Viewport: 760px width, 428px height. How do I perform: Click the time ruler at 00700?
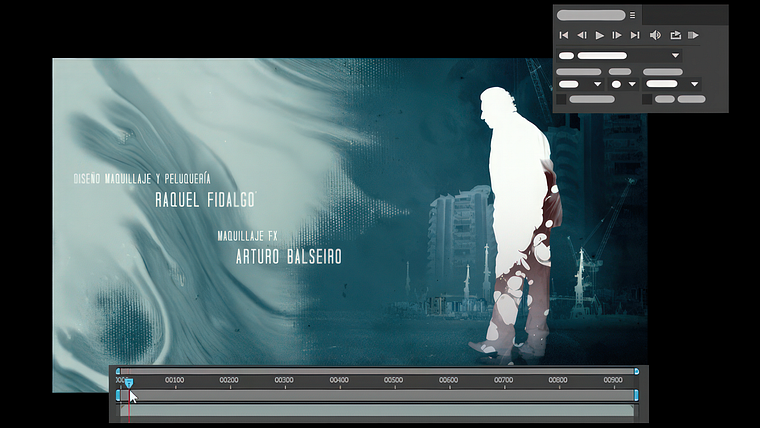pyautogui.click(x=504, y=380)
